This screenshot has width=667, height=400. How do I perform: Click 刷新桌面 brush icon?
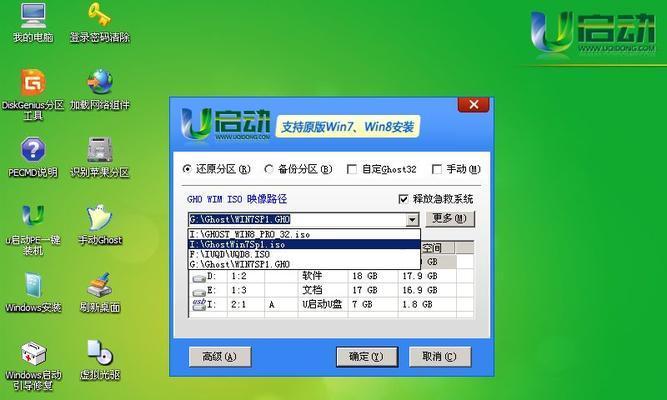tap(100, 293)
